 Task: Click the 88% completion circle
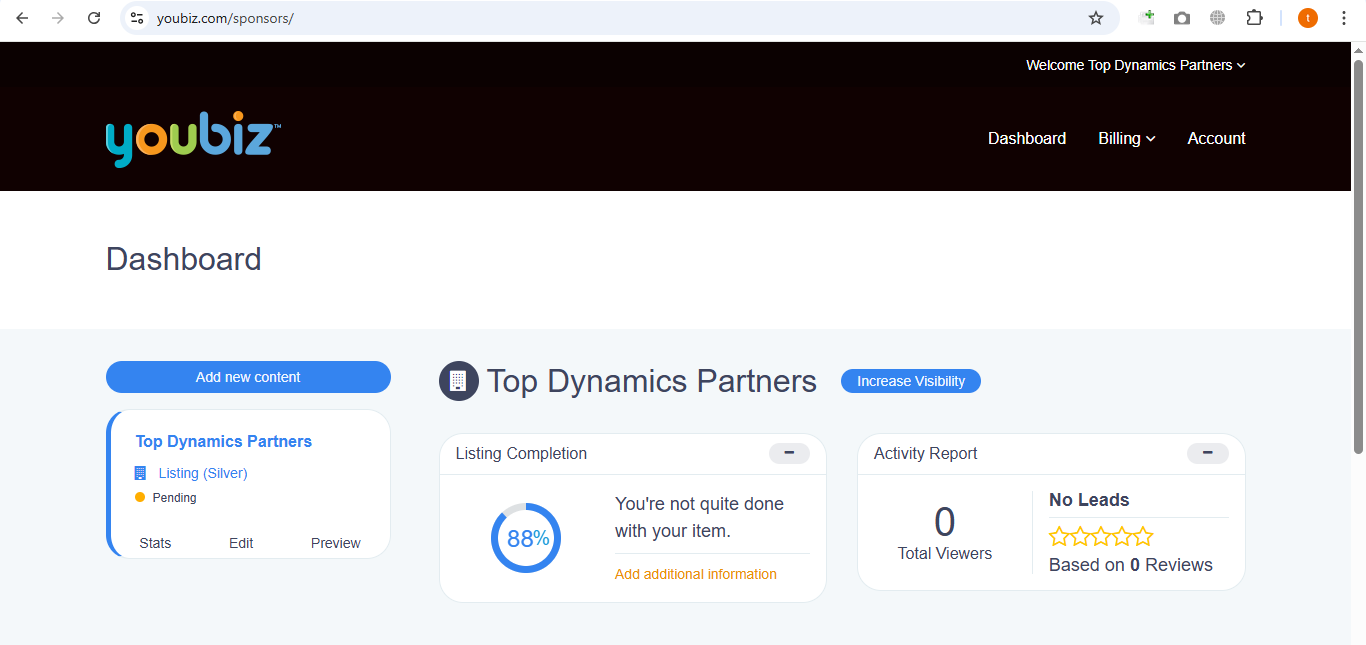526,538
